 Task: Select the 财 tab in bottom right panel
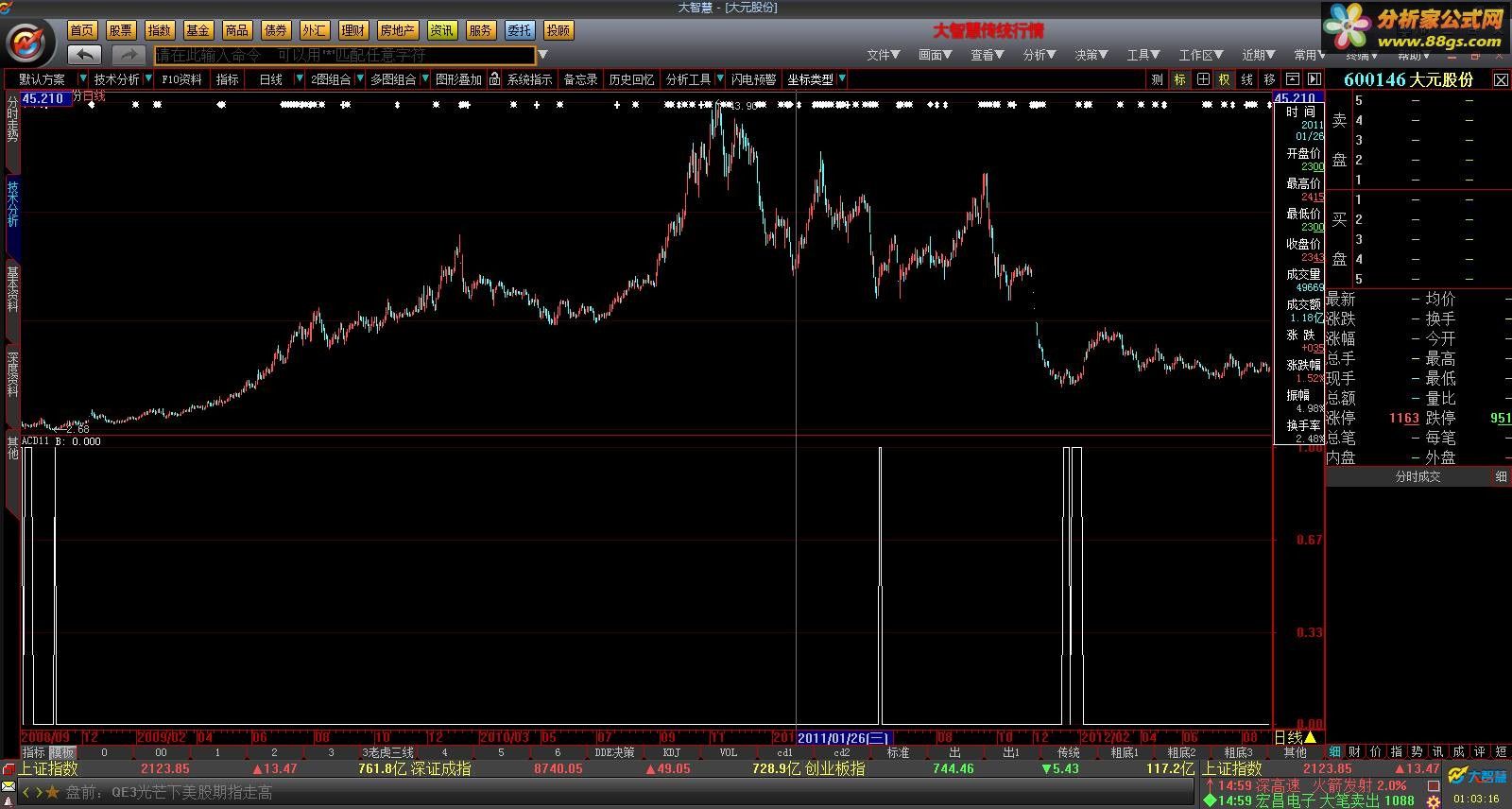pos(1355,752)
